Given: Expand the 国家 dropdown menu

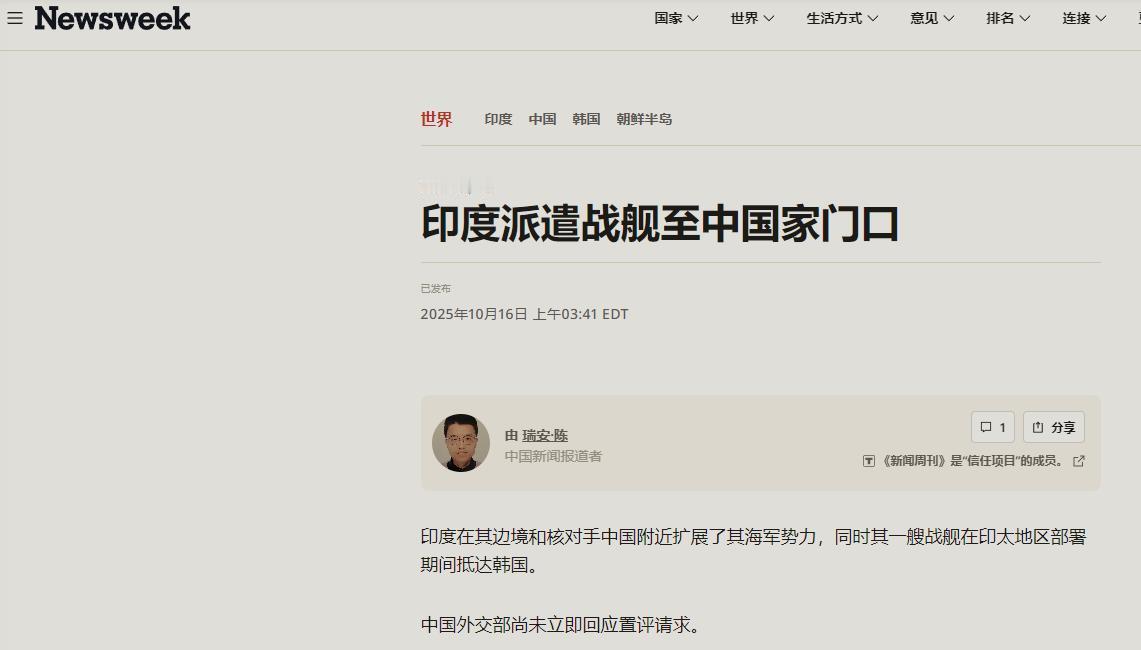Looking at the screenshot, I should tap(676, 18).
